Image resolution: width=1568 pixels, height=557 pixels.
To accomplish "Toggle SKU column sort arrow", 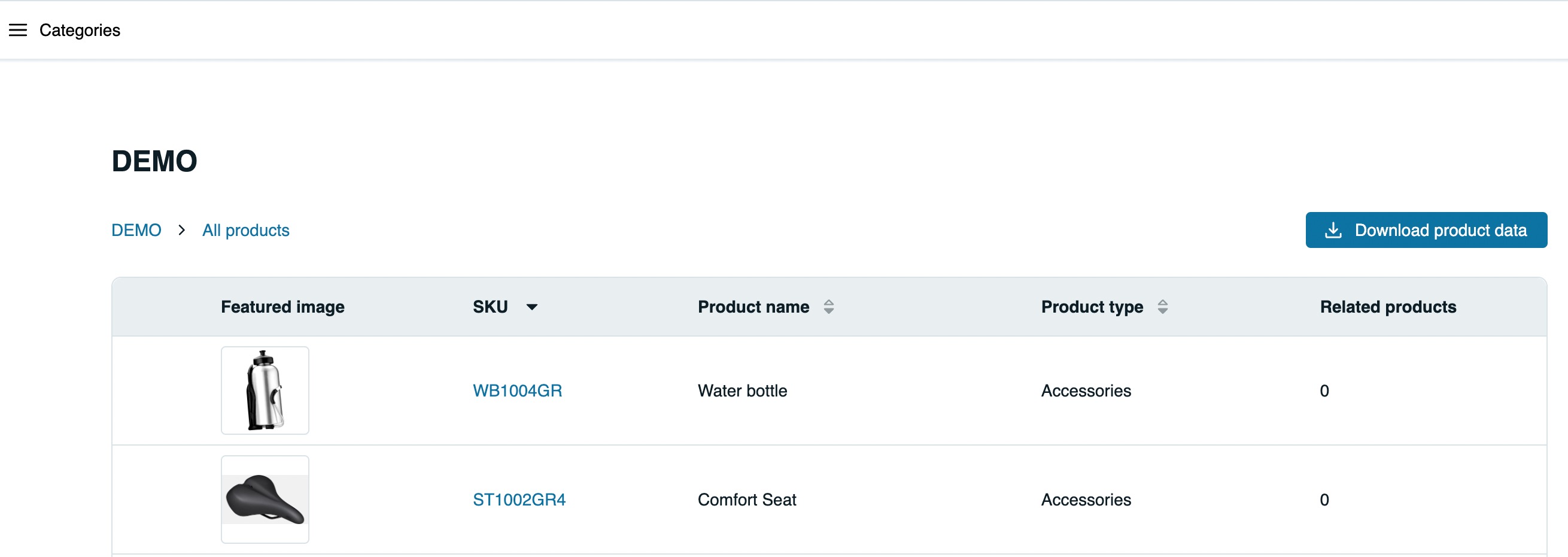I will coord(532,307).
